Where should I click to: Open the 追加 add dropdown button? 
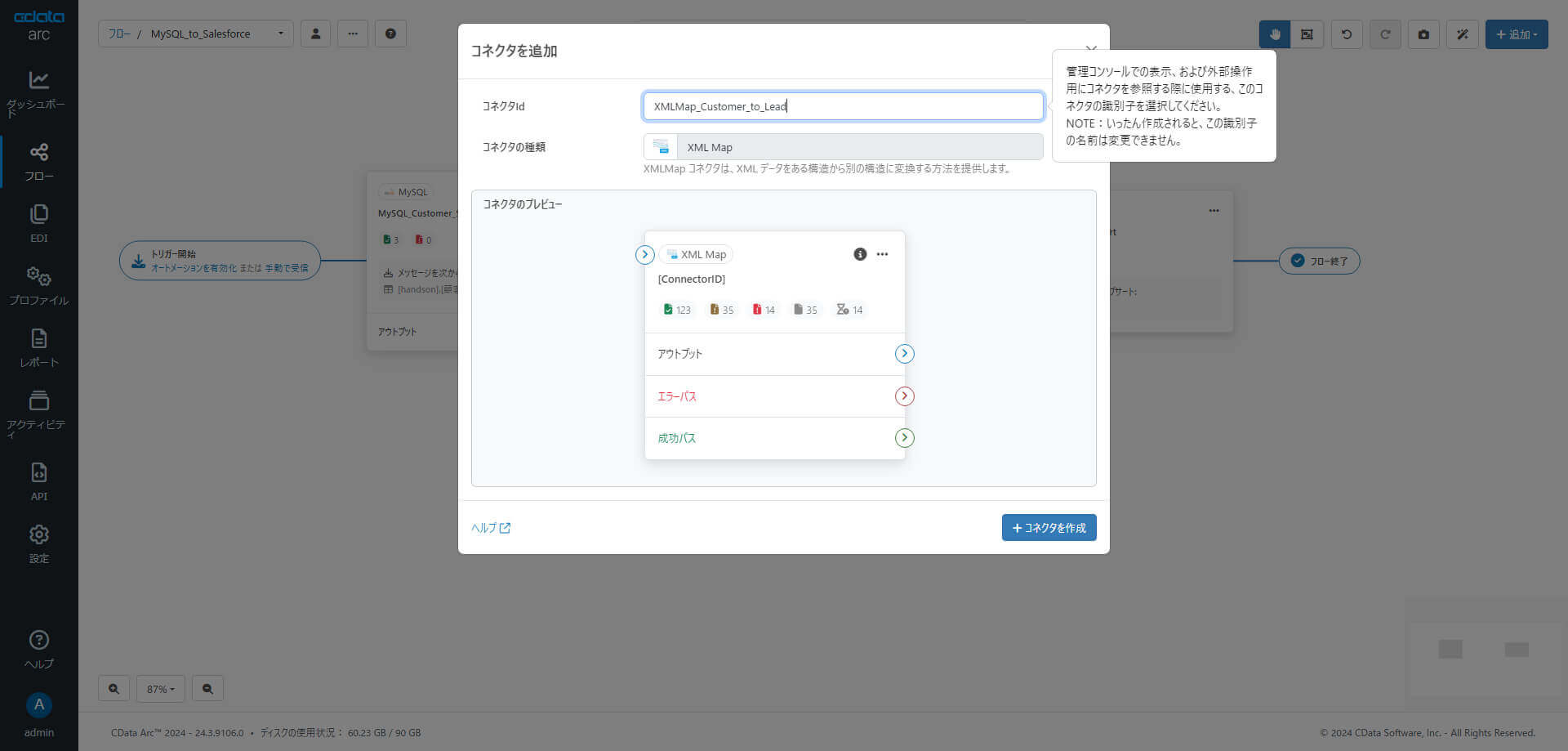tap(1517, 34)
